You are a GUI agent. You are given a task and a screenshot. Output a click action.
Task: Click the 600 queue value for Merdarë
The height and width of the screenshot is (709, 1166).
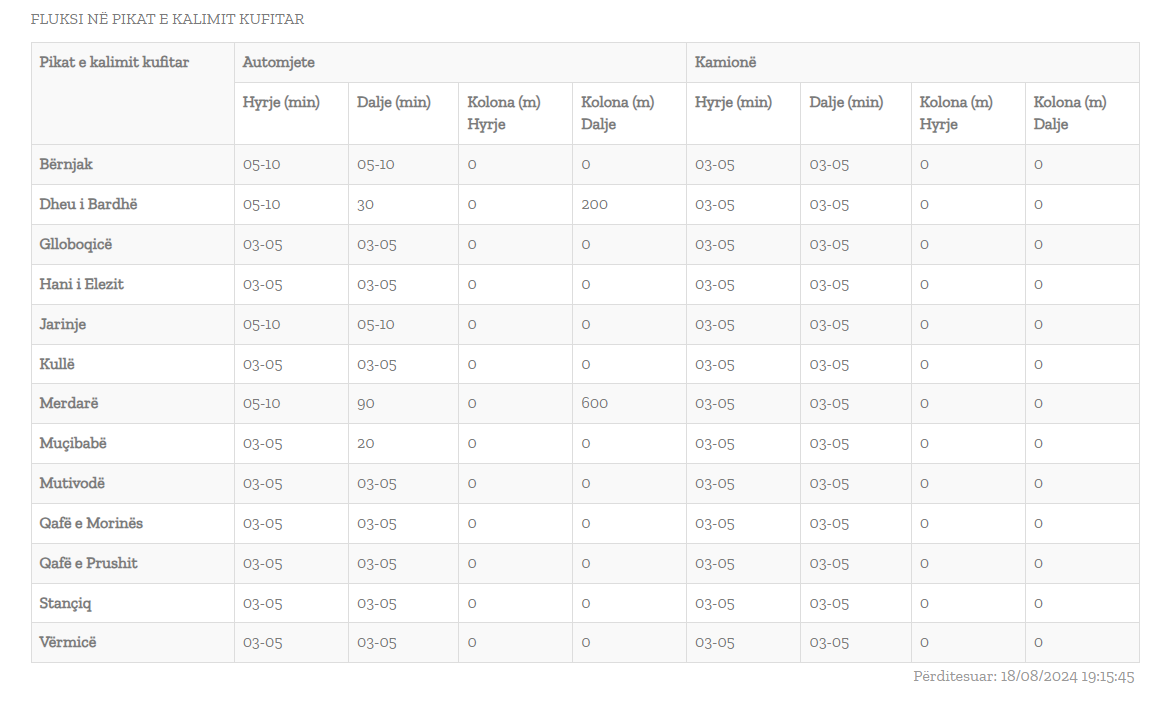pyautogui.click(x=594, y=403)
